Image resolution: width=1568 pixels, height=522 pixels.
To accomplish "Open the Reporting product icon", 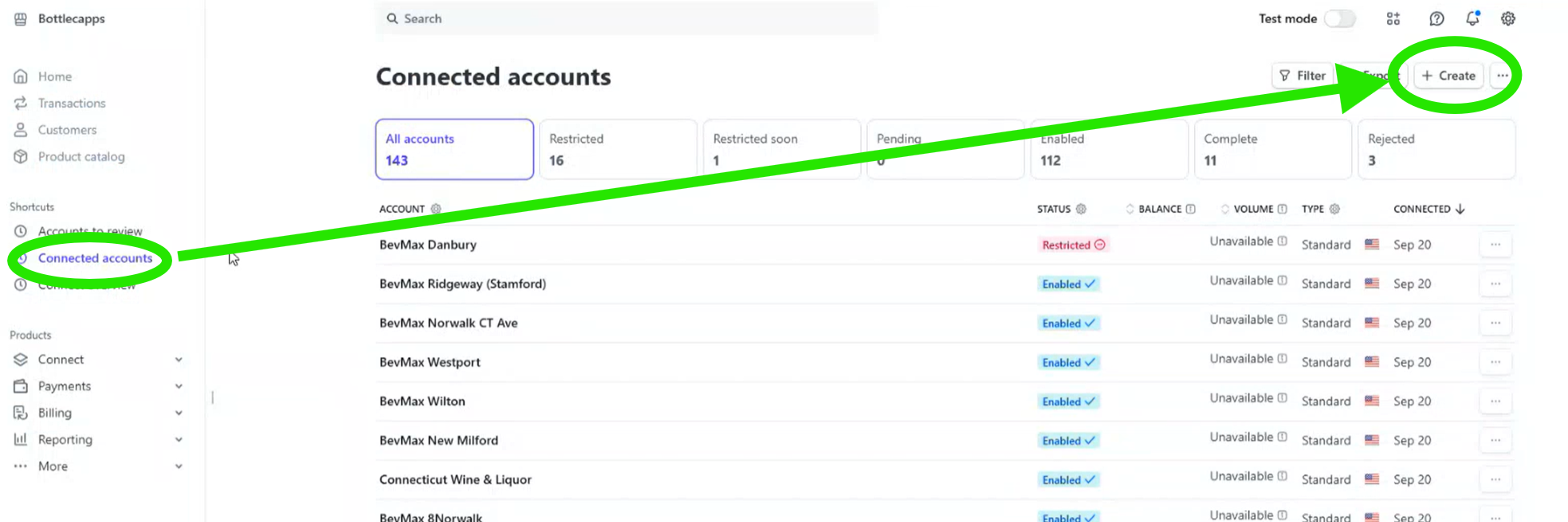I will [21, 439].
